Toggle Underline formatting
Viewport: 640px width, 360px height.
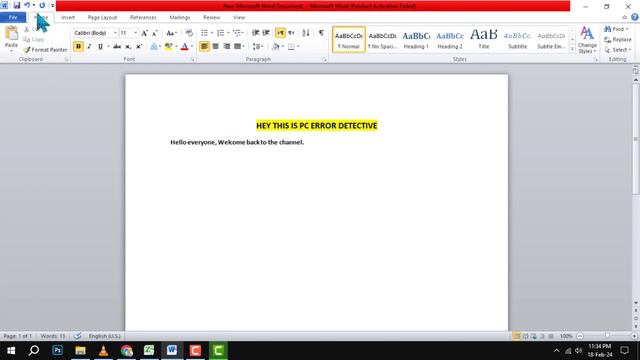click(x=100, y=47)
